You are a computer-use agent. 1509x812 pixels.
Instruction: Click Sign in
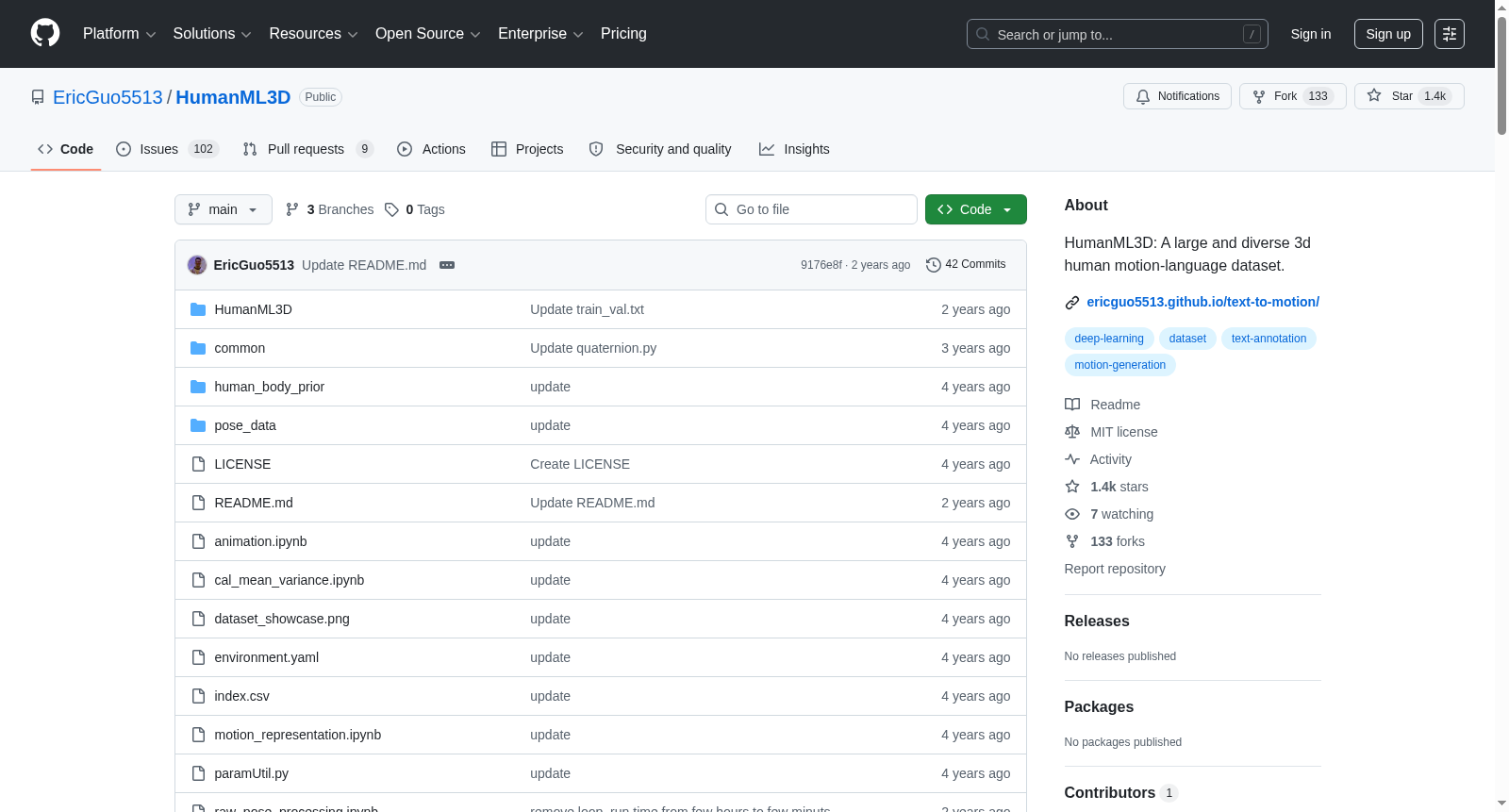[x=1311, y=34]
